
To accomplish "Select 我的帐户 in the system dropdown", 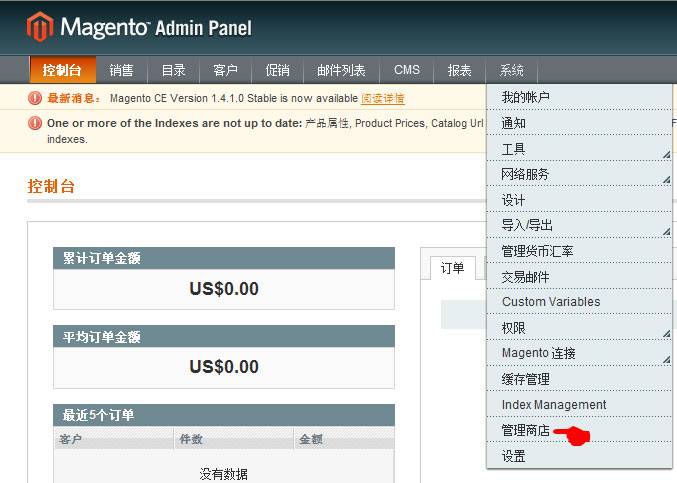I will click(x=579, y=97).
